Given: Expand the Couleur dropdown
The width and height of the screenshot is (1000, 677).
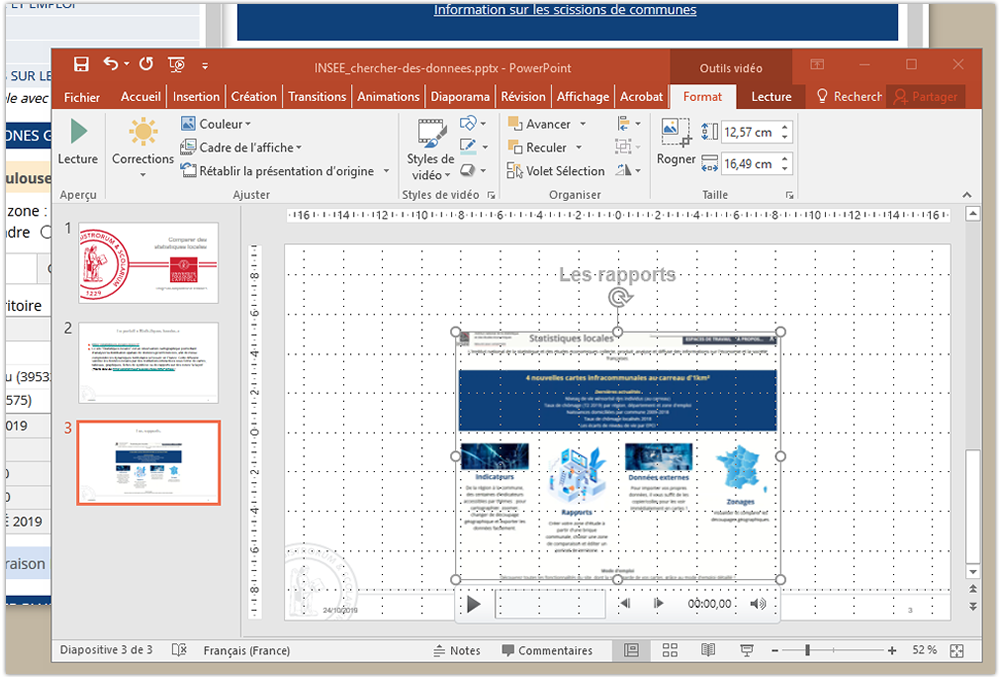Looking at the screenshot, I should 219,124.
